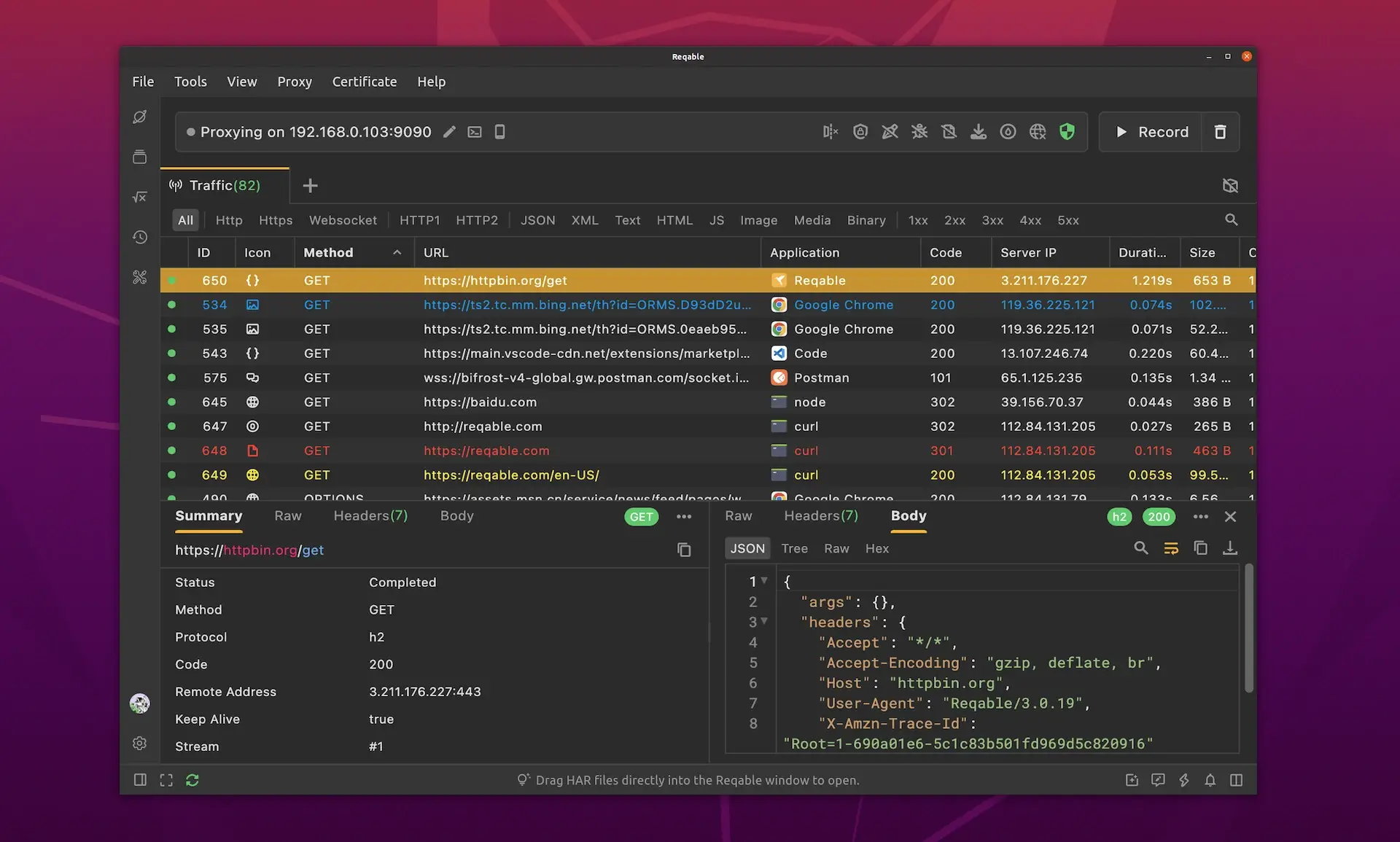The height and width of the screenshot is (842, 1400).
Task: Copy the JSON response contents
Action: (1201, 547)
